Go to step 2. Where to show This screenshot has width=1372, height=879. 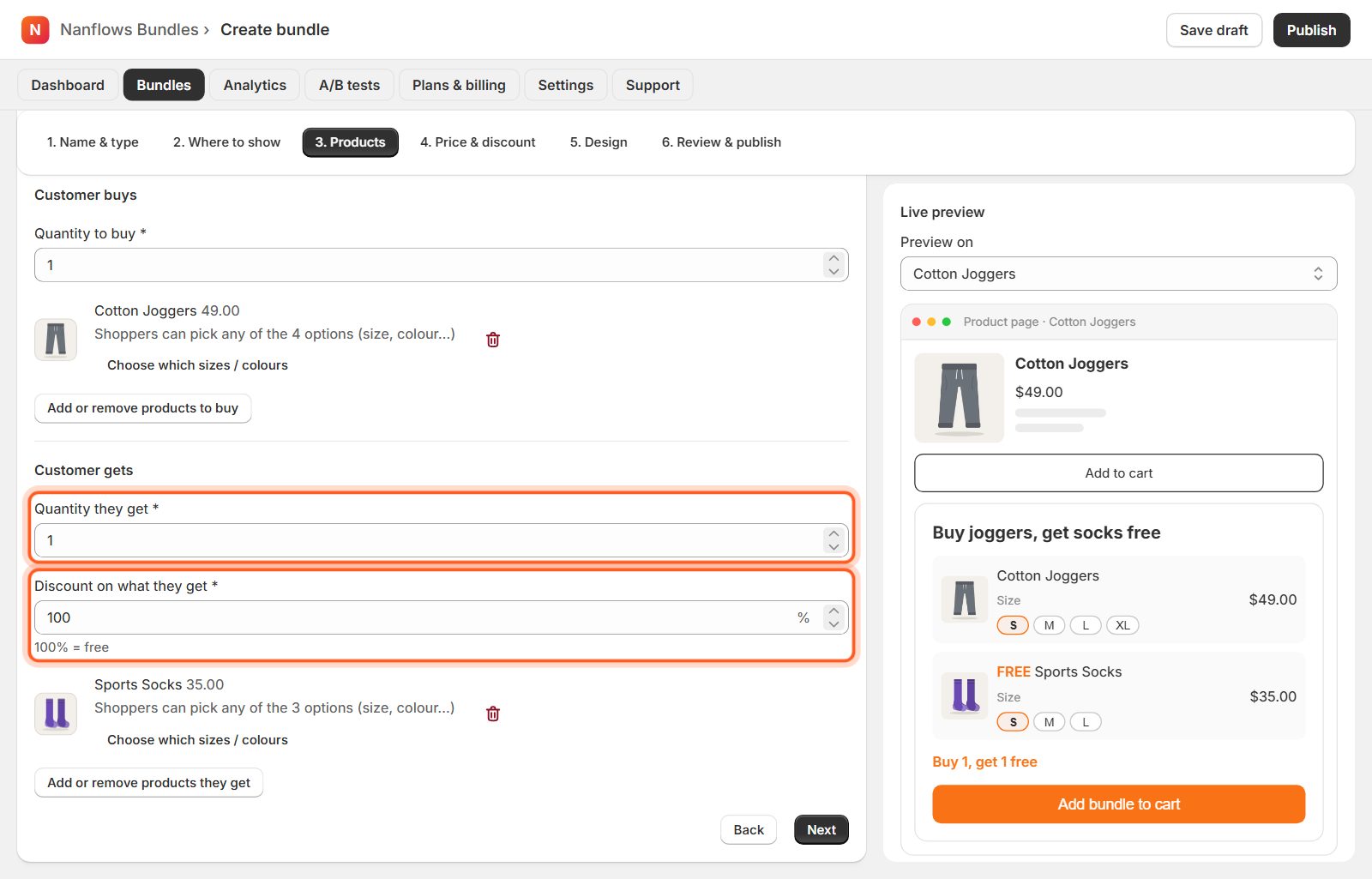(226, 142)
